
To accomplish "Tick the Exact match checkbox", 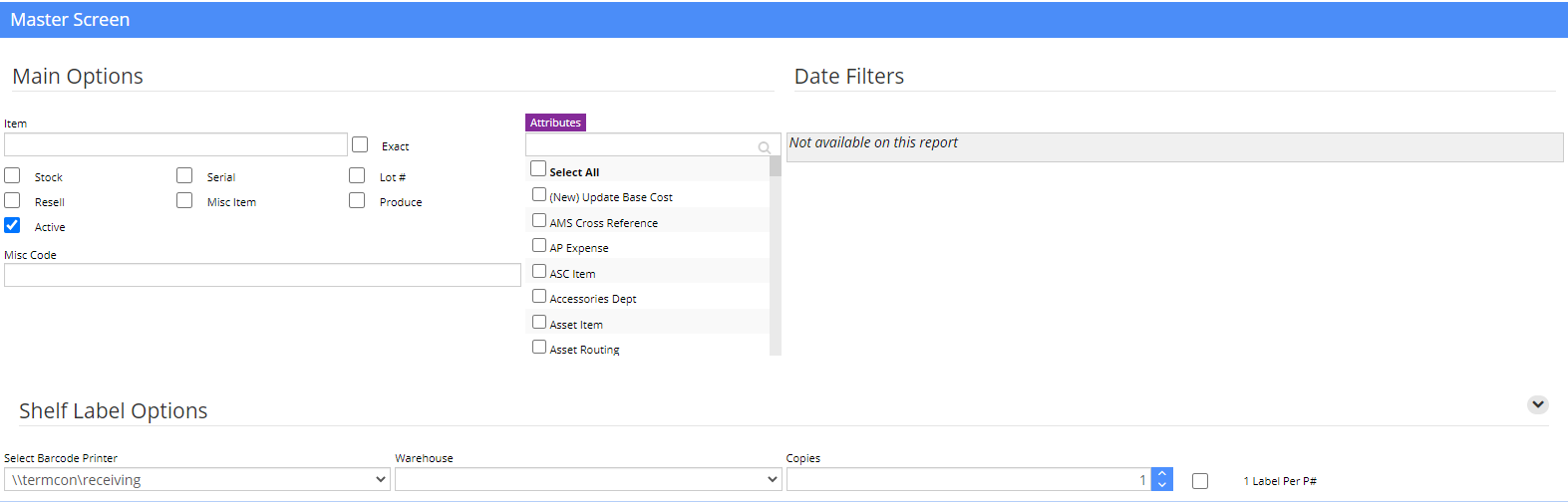I will (x=360, y=144).
